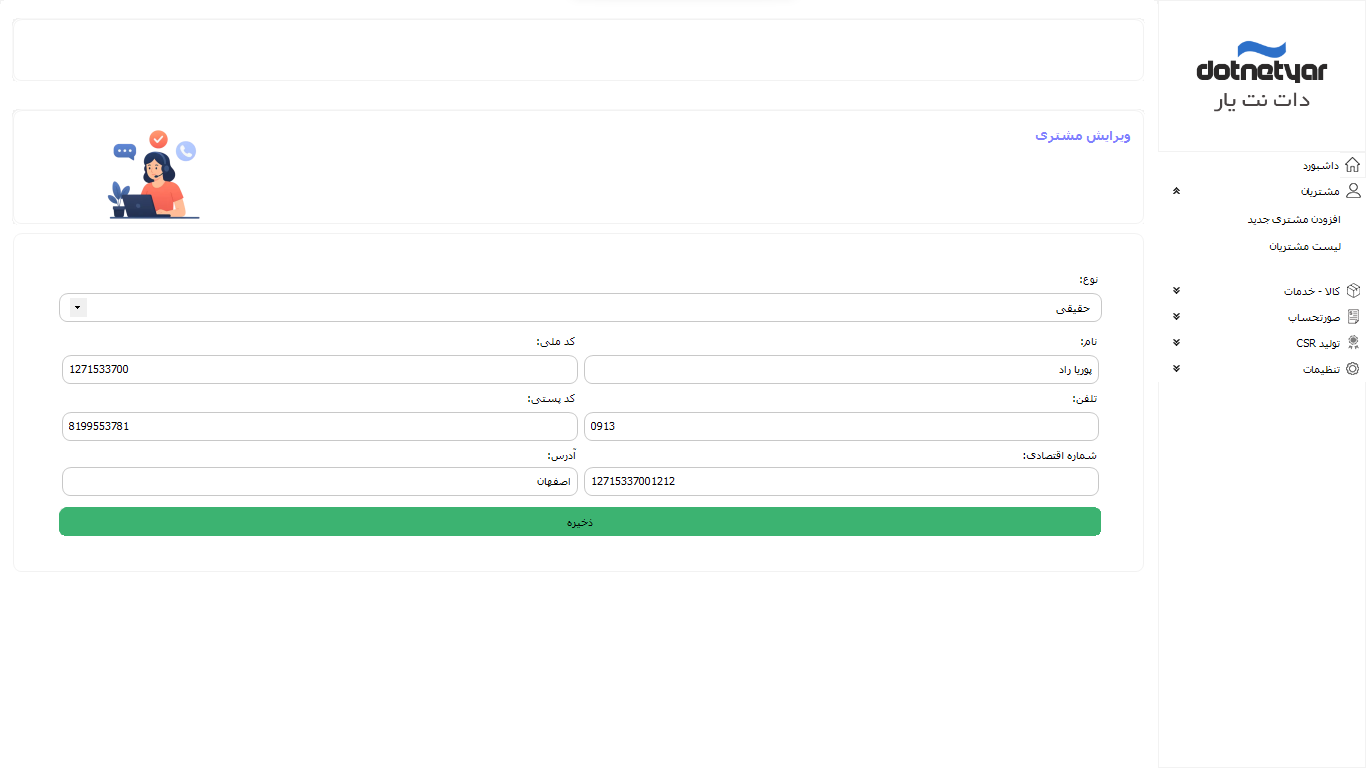This screenshot has height=768, width=1366.
Task: Open the نوع dropdown showing حقیقی
Action: tap(580, 308)
